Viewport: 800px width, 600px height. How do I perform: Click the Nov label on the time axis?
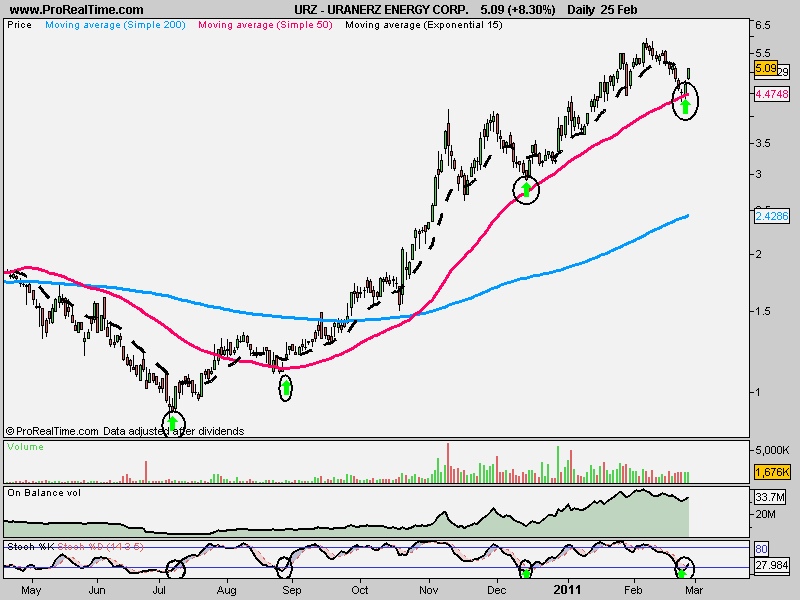tap(429, 590)
